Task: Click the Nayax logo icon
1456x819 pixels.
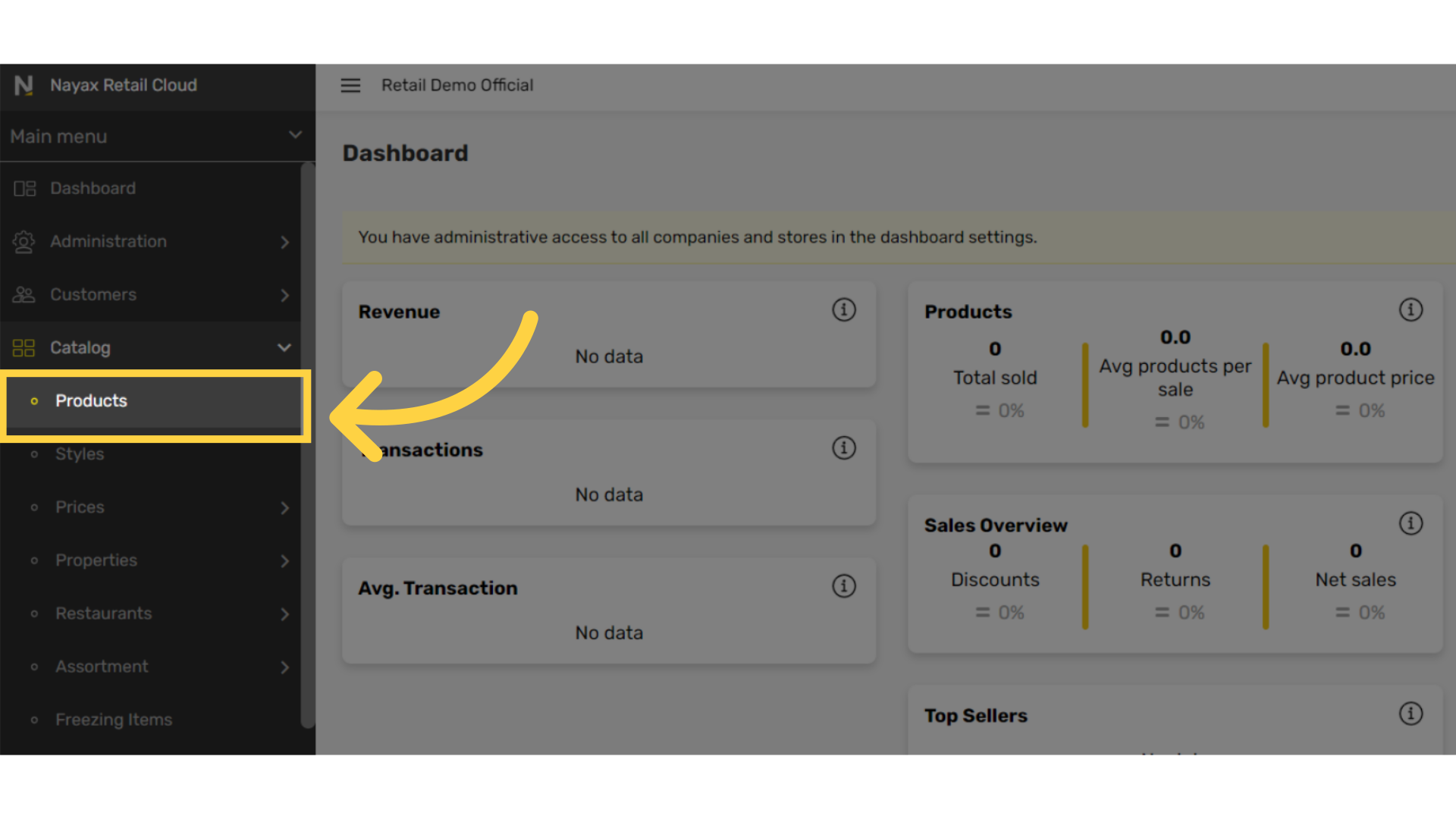Action: [24, 86]
